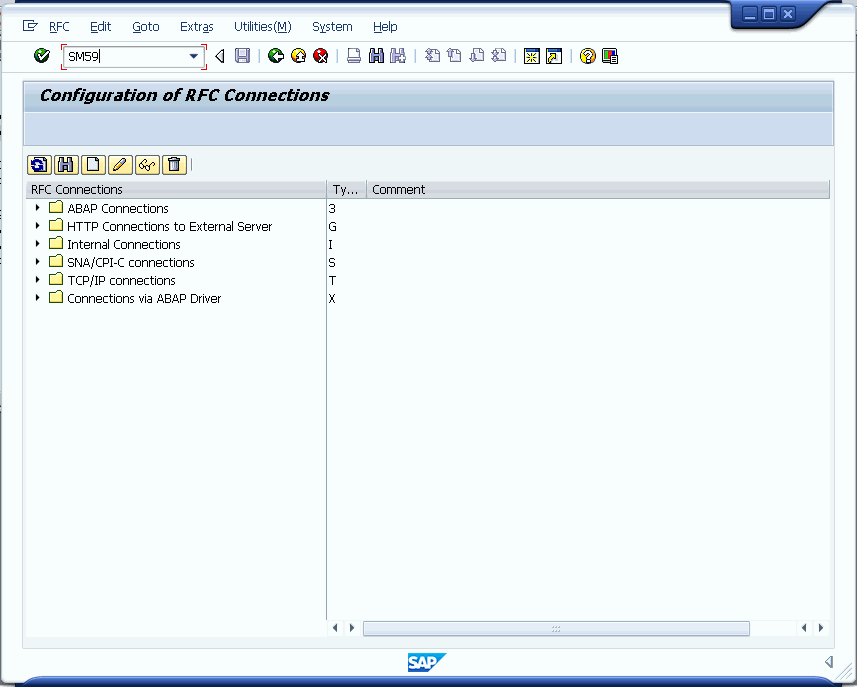The image size is (857, 687).
Task: Click the horizontal scrollbar thumb
Action: (556, 629)
